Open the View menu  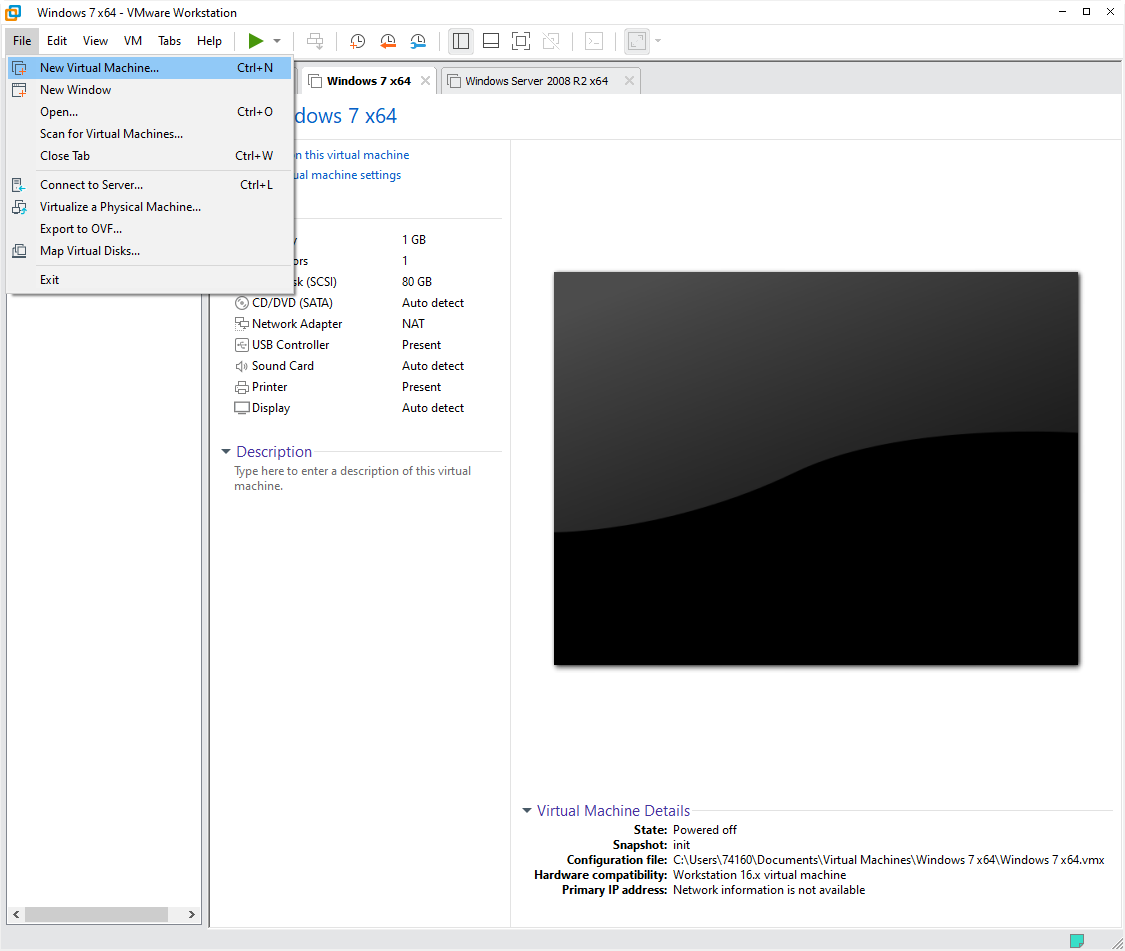click(x=95, y=41)
